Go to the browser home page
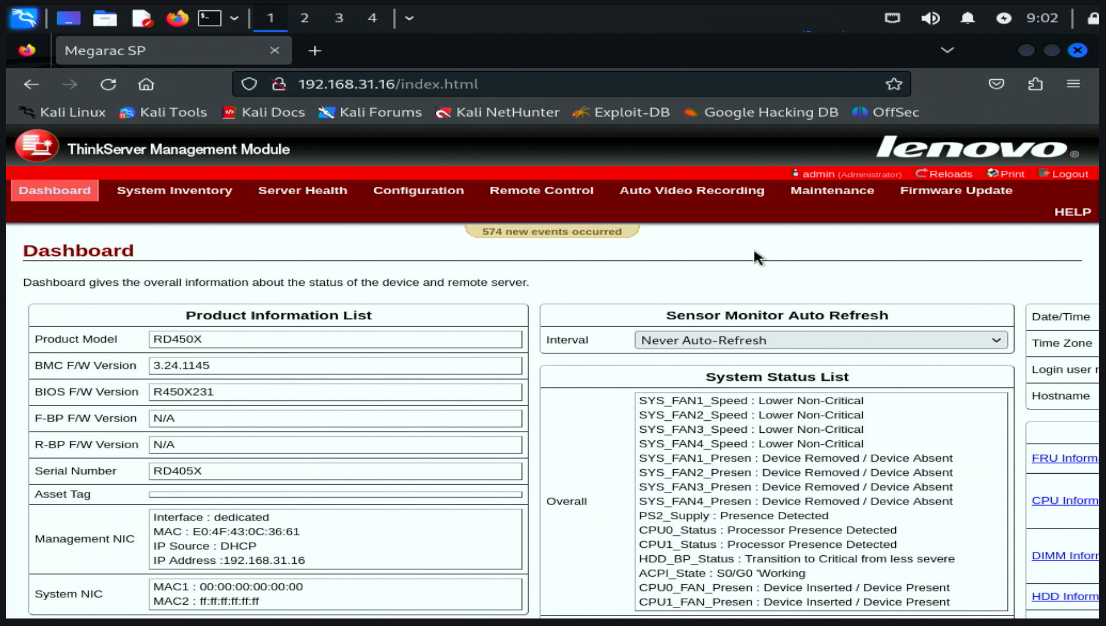This screenshot has height=626, width=1106. pyautogui.click(x=146, y=84)
